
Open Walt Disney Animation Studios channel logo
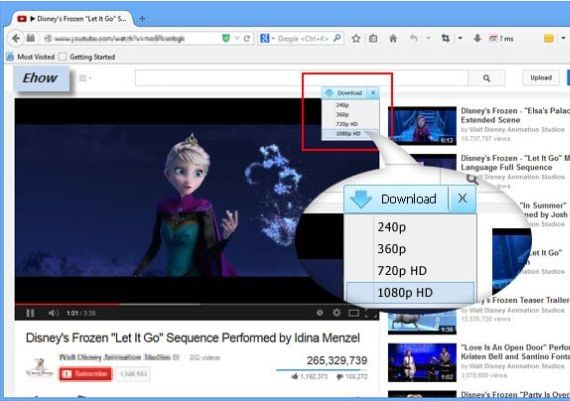(x=40, y=367)
